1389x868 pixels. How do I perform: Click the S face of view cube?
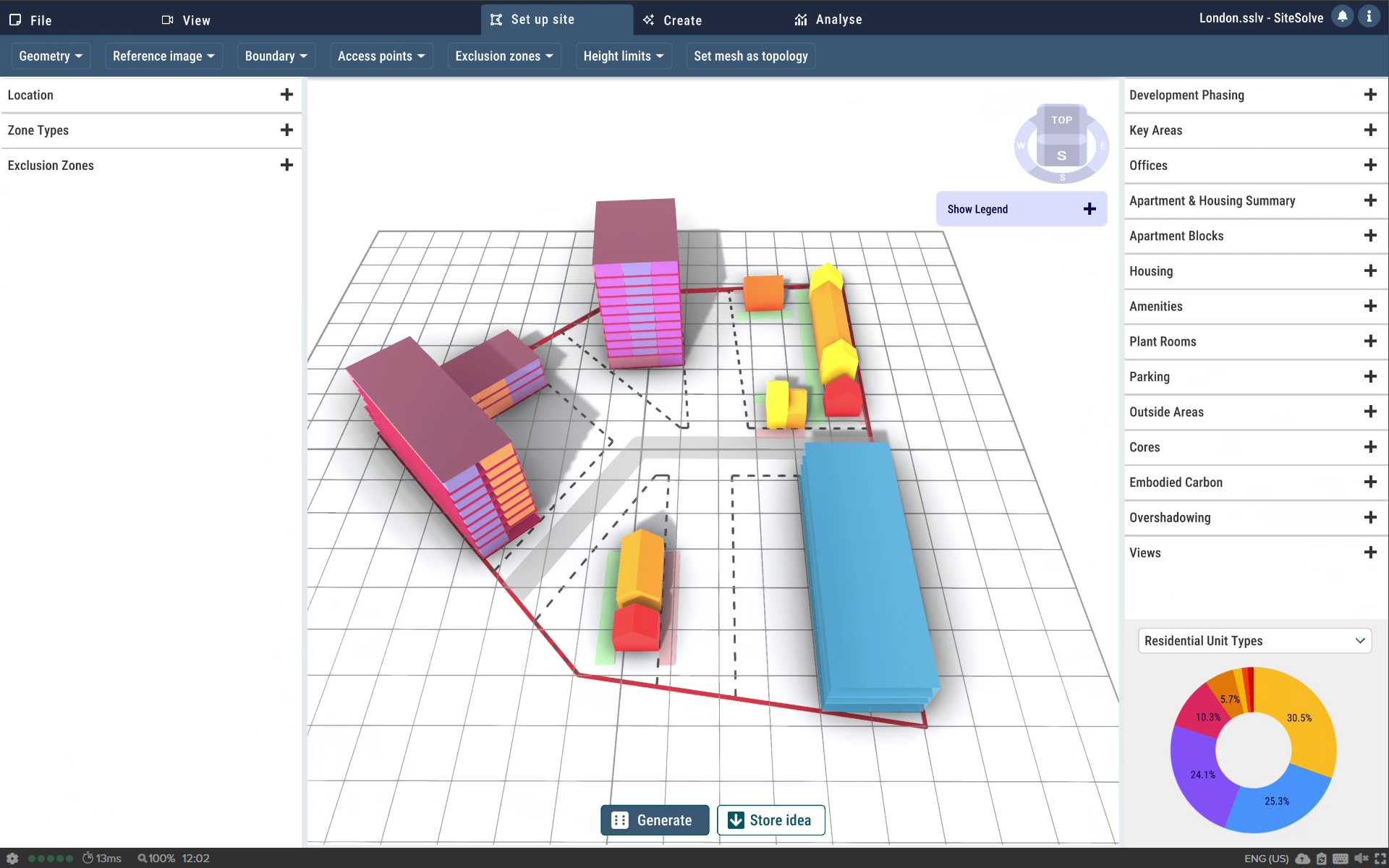pyautogui.click(x=1061, y=155)
